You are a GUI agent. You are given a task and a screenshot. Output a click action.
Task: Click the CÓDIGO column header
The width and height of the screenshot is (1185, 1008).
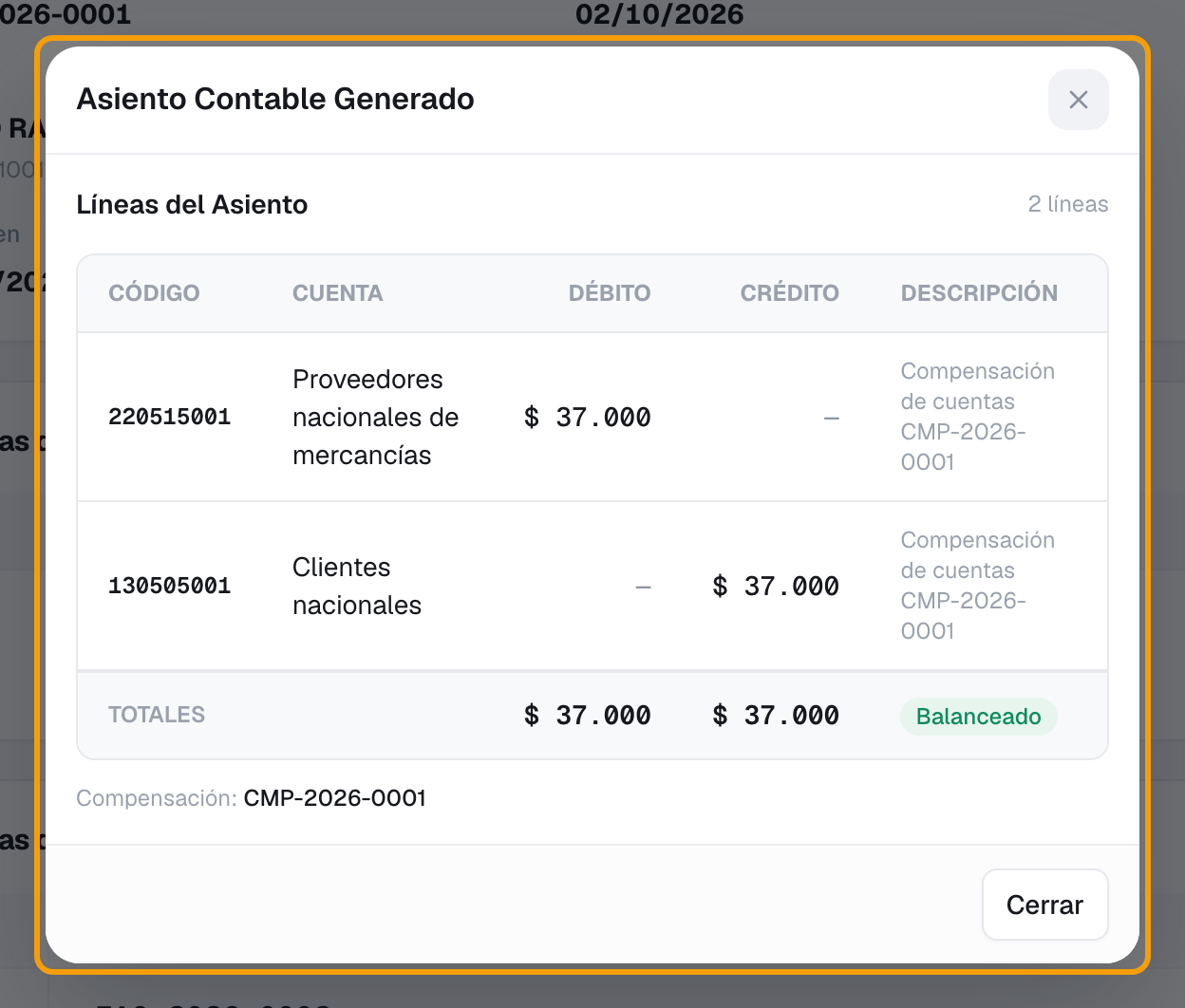(154, 293)
